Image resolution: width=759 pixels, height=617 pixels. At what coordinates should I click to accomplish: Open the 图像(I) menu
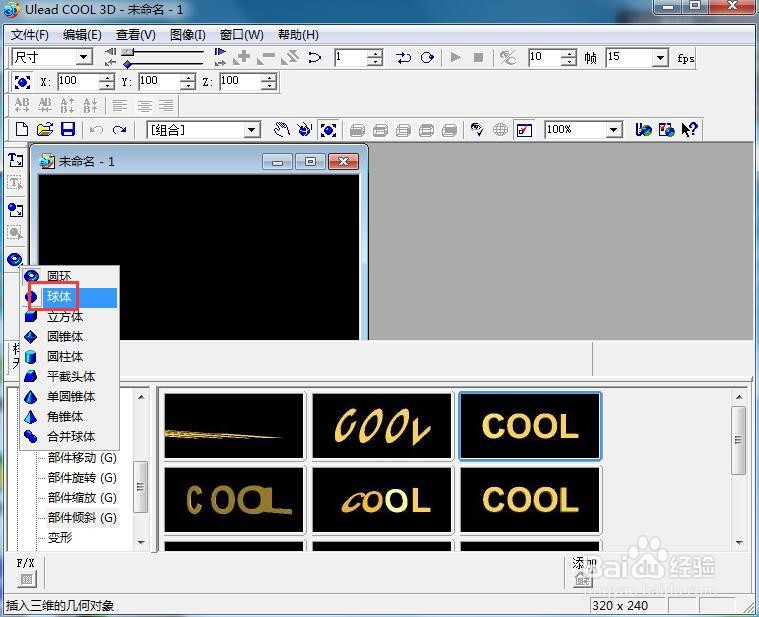(x=188, y=35)
